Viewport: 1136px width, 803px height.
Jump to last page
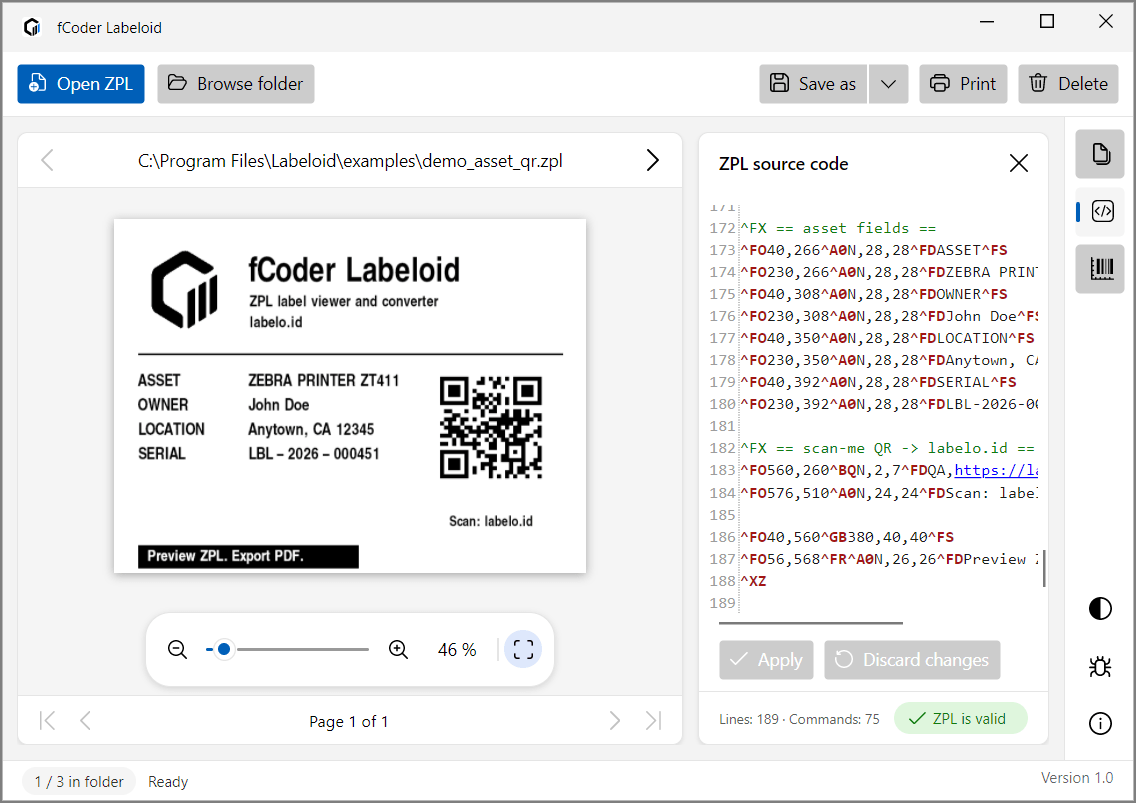click(653, 720)
